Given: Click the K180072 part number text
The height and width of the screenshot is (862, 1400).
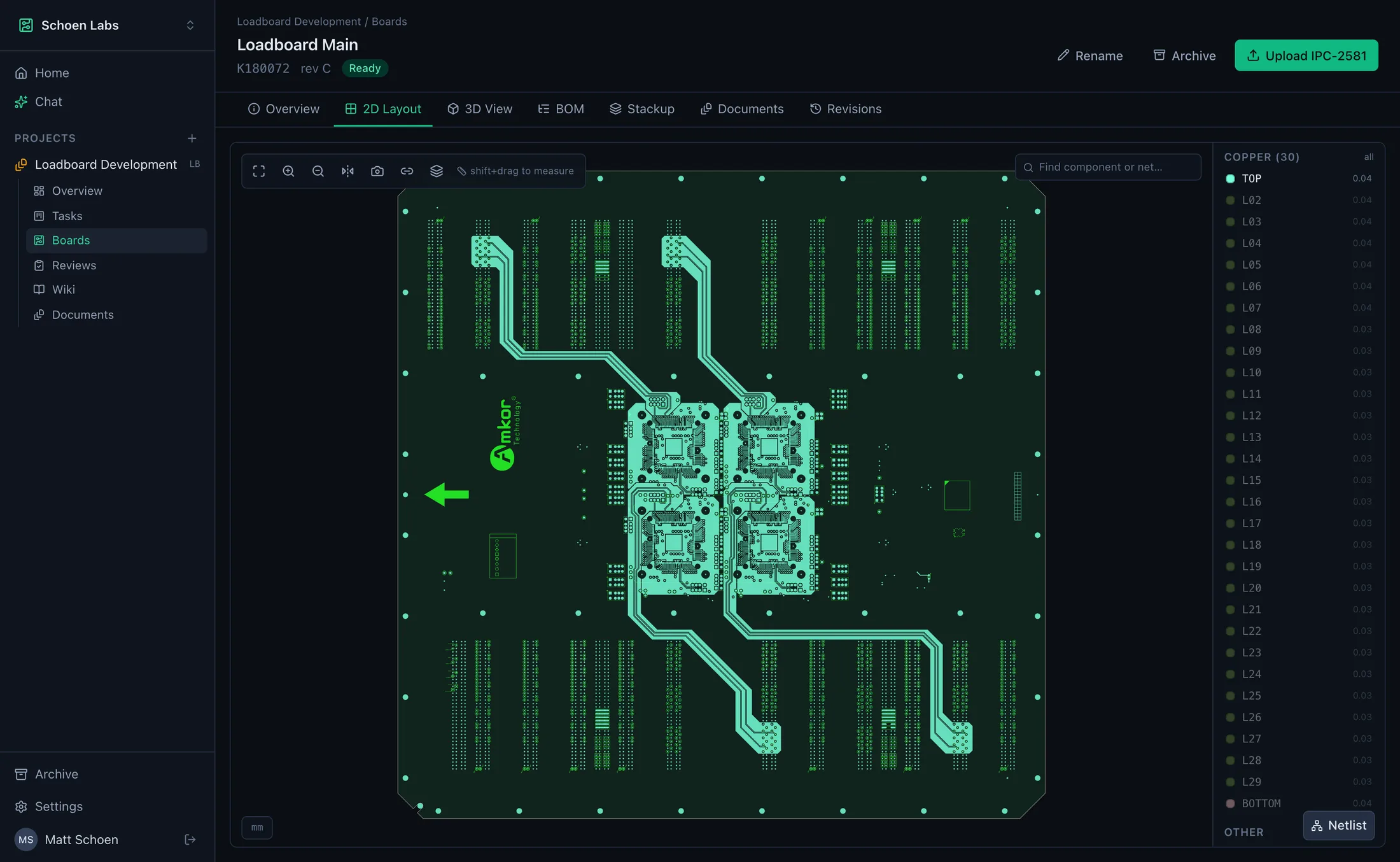Looking at the screenshot, I should [263, 68].
